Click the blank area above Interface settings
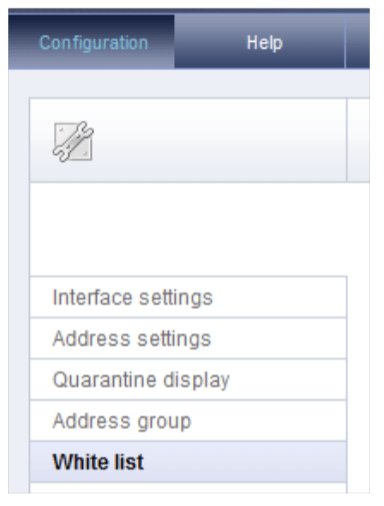Image resolution: width=384 pixels, height=506 pixels. click(188, 229)
